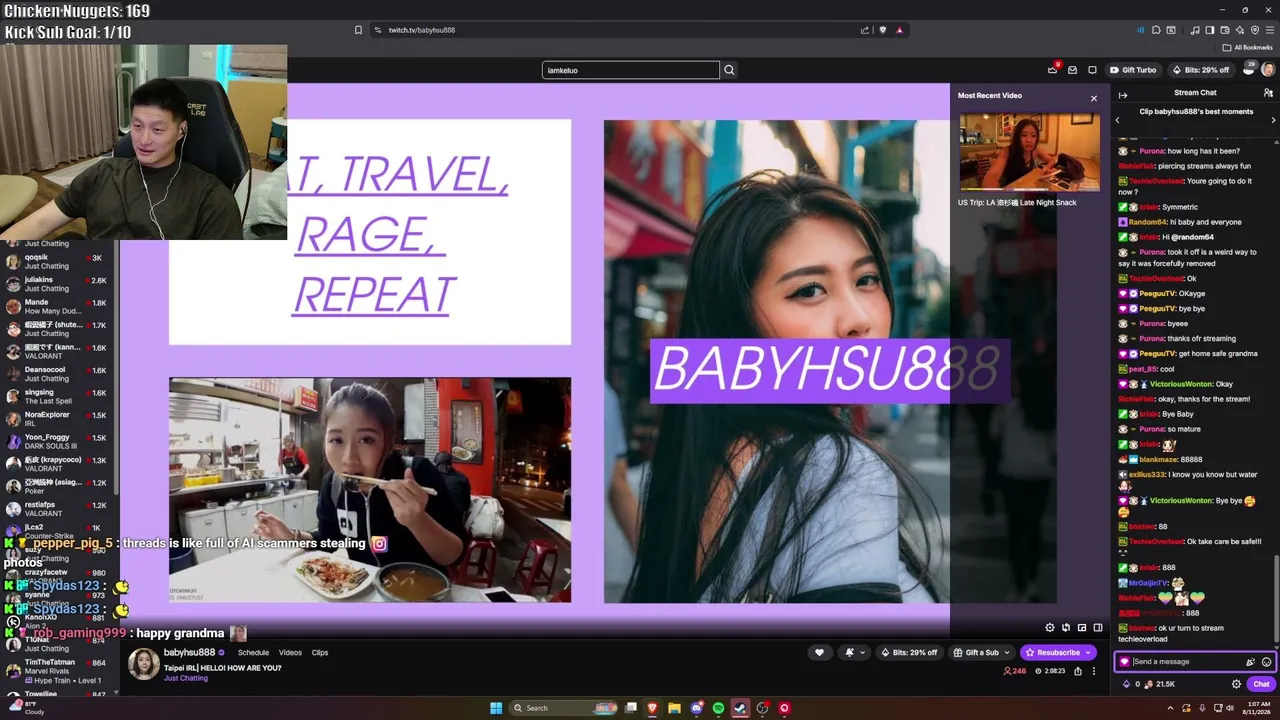Open the Yoon_Froggy channel in sidebar
The height and width of the screenshot is (720, 1280).
click(58, 441)
